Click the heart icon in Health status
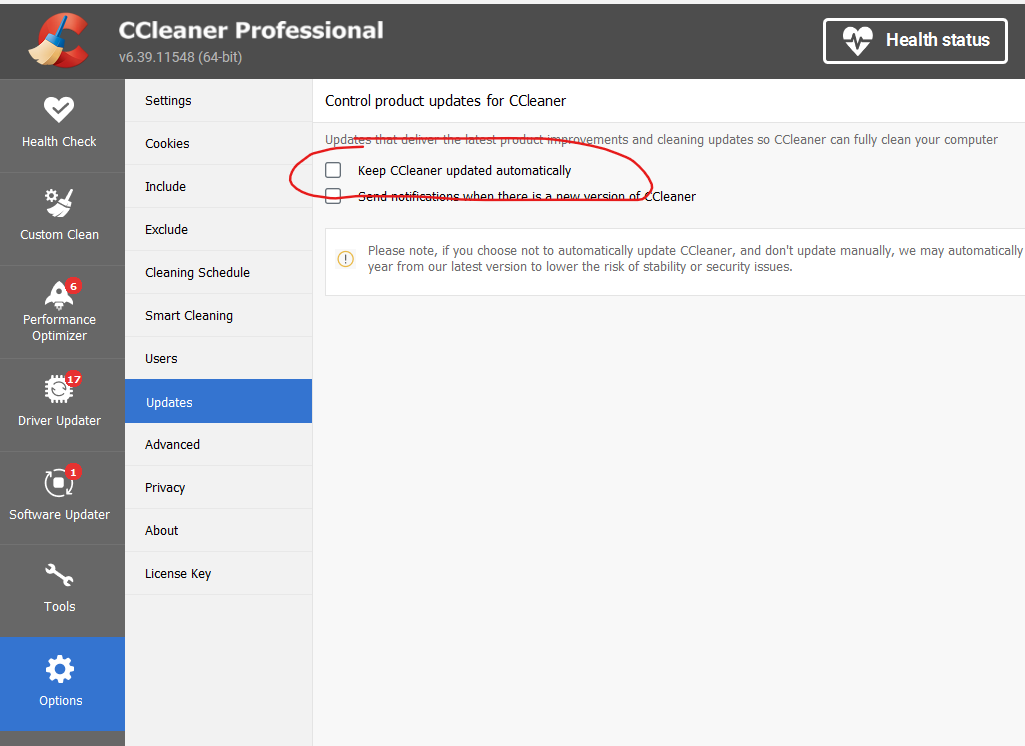This screenshot has height=746, width=1025. point(857,41)
